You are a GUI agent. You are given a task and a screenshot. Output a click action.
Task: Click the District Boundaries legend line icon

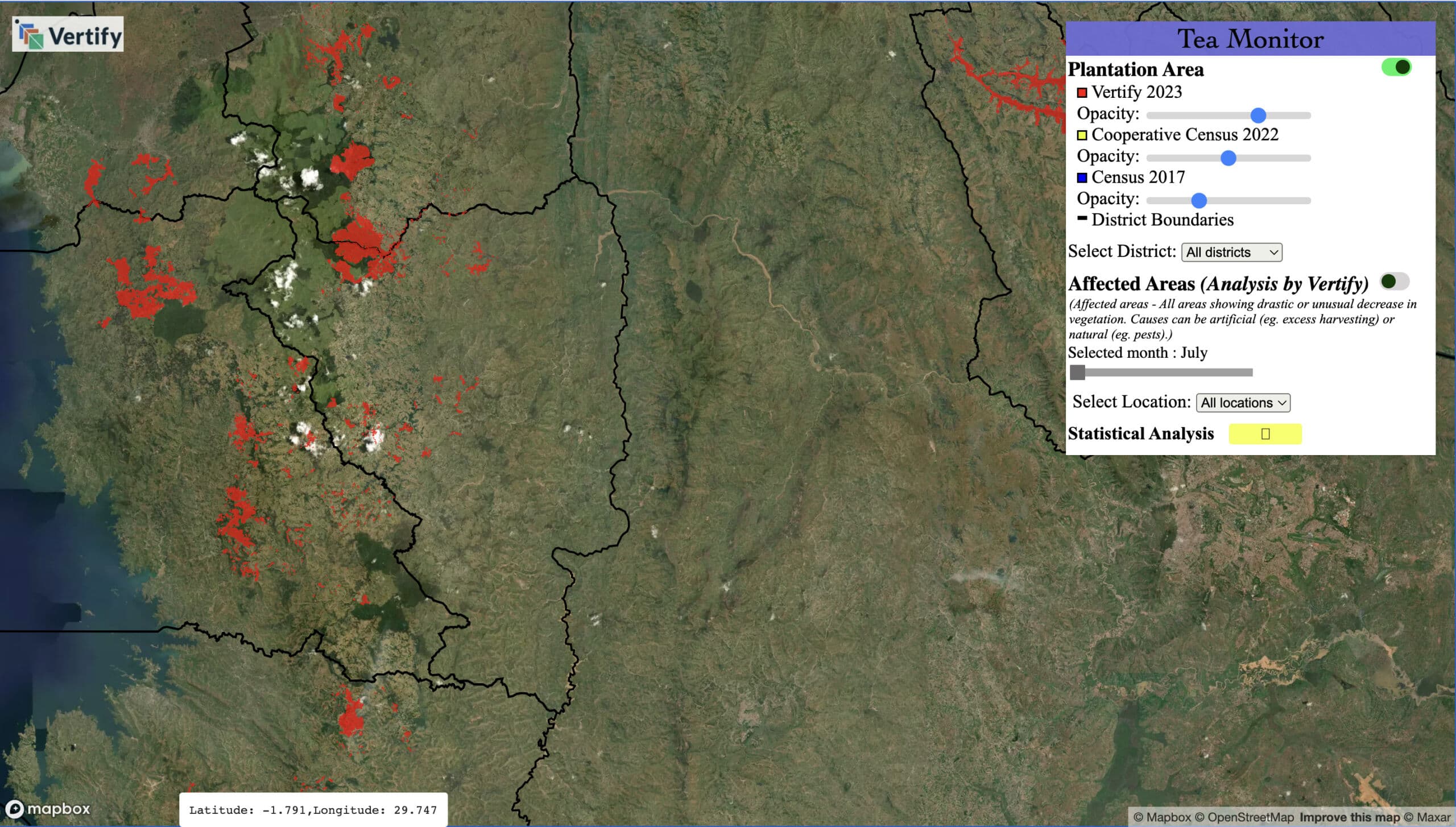coord(1082,218)
